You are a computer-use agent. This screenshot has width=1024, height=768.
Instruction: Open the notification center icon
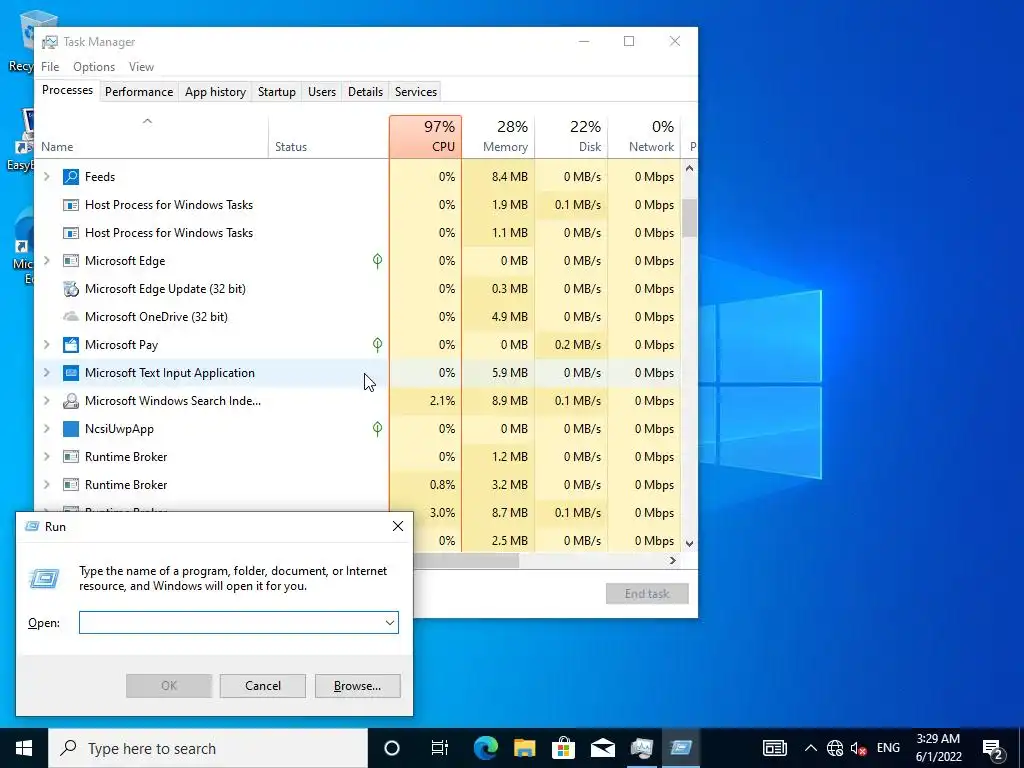click(x=992, y=748)
